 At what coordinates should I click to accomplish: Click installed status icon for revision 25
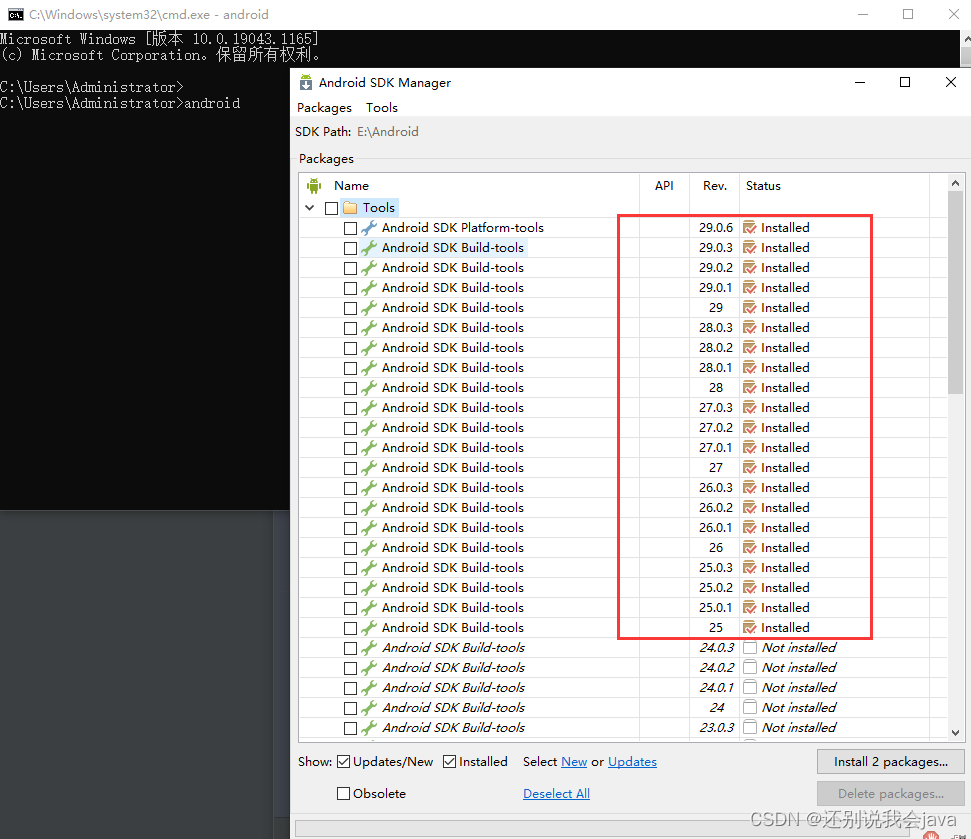(x=750, y=628)
